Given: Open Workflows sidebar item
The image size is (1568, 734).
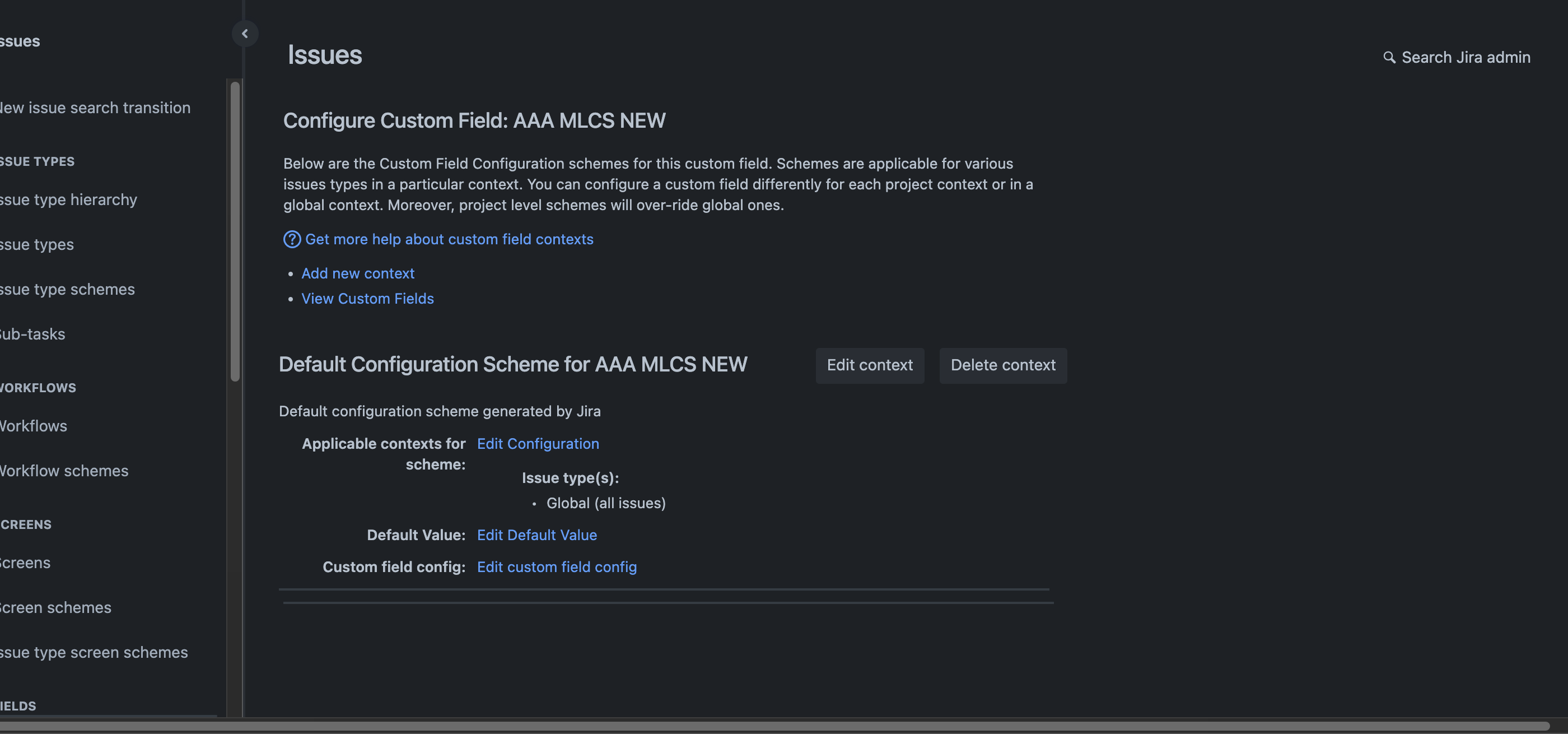Looking at the screenshot, I should [34, 426].
